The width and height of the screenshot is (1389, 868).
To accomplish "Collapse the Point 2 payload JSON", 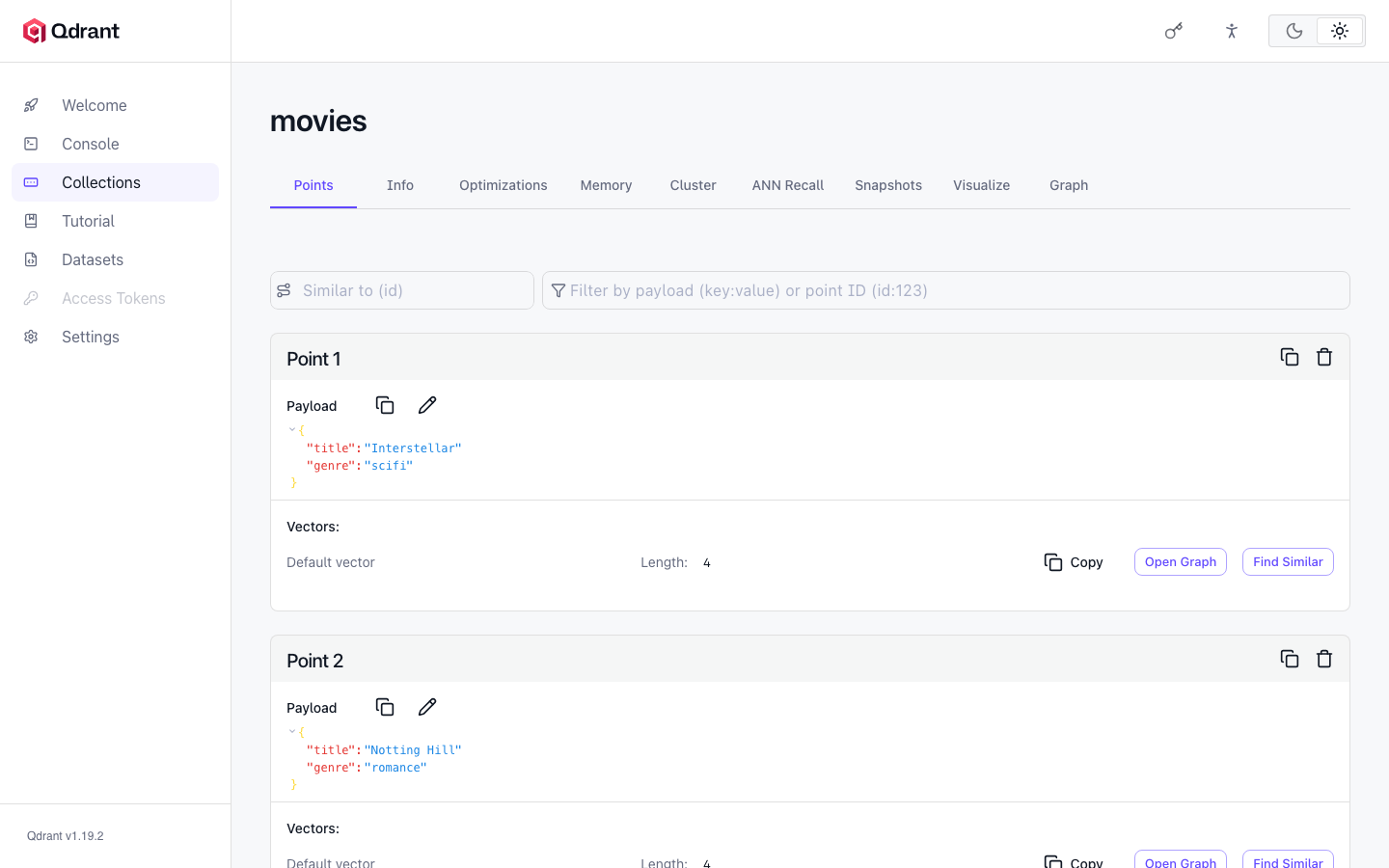I will point(292,732).
